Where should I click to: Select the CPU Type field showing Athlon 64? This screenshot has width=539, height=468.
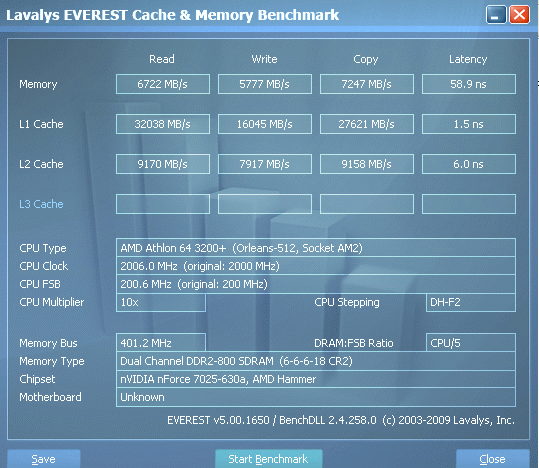click(316, 248)
